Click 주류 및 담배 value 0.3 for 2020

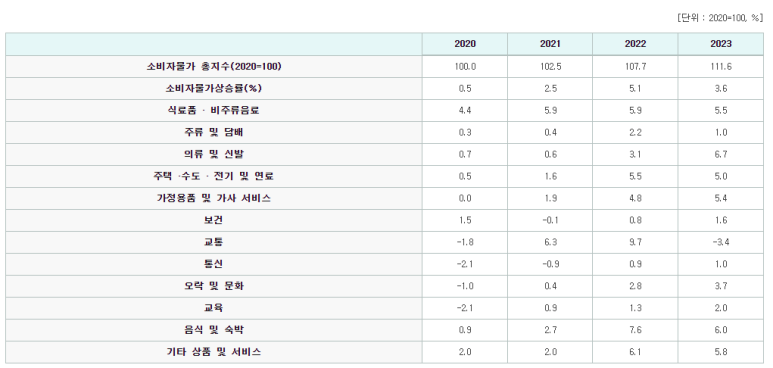pos(465,133)
